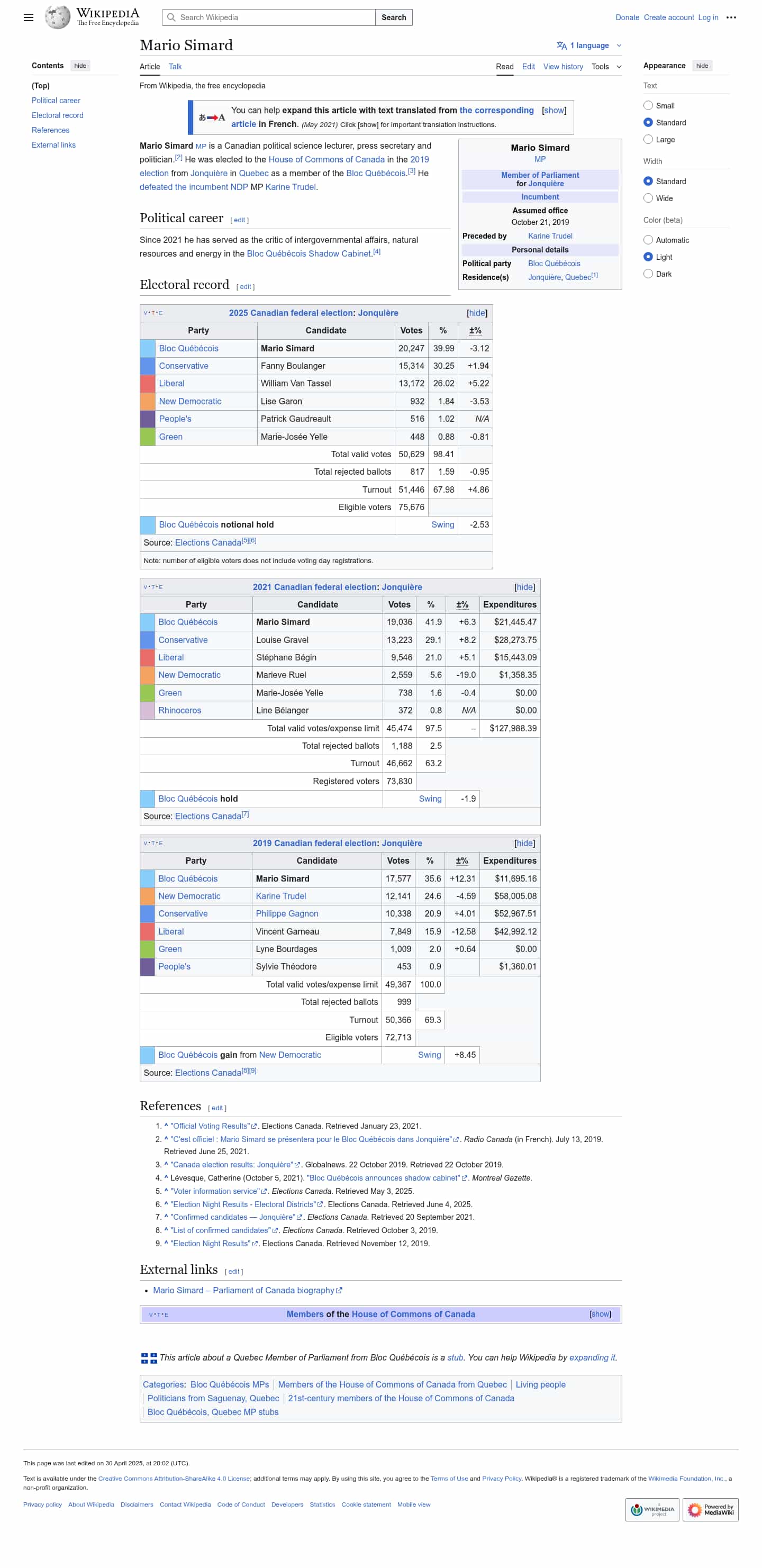Screen dimensions: 762x1568
Task: Click the language translation icon
Action: 561,46
